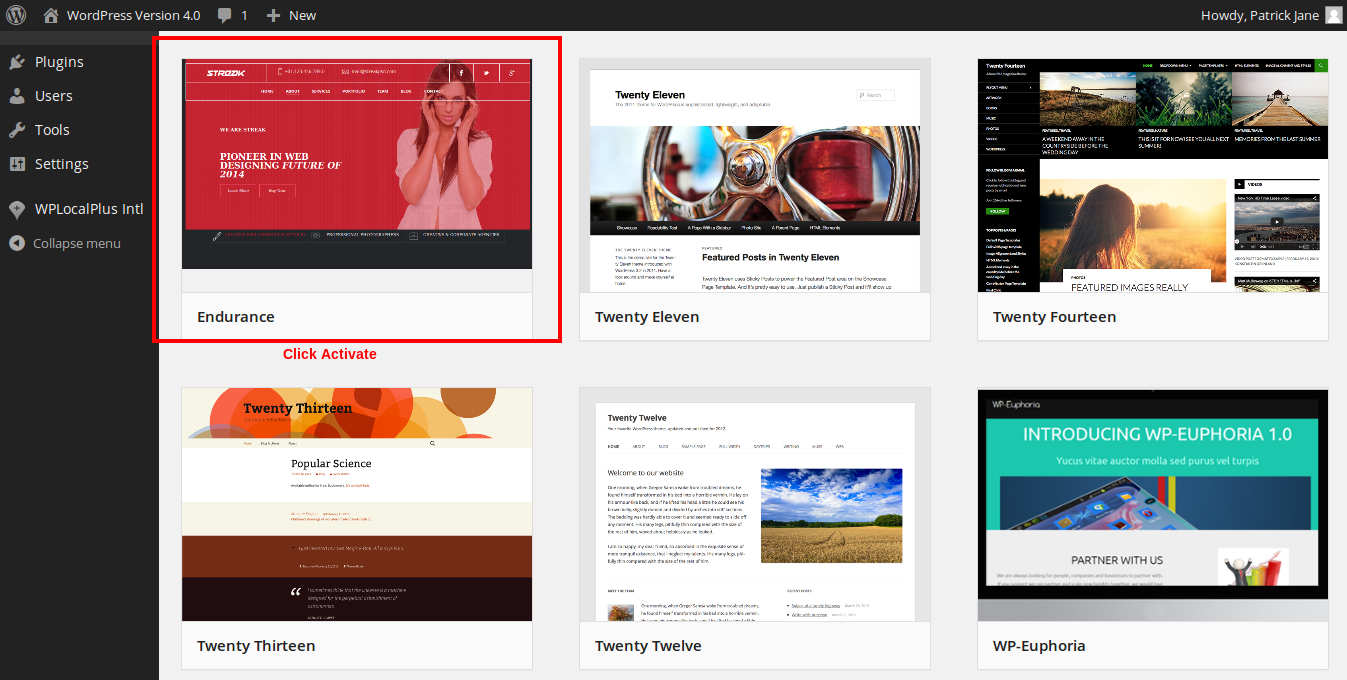
Task: Click the plus icon for New
Action: [273, 15]
